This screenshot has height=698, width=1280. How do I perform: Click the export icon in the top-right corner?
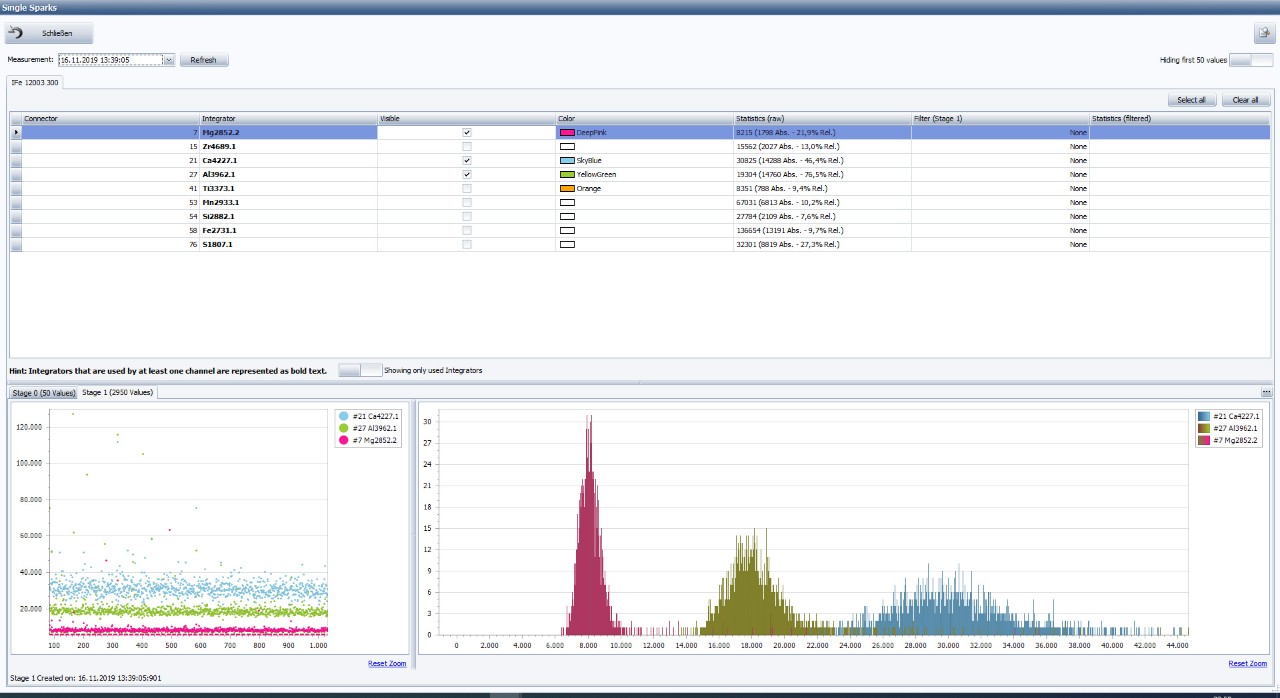[x=1263, y=33]
